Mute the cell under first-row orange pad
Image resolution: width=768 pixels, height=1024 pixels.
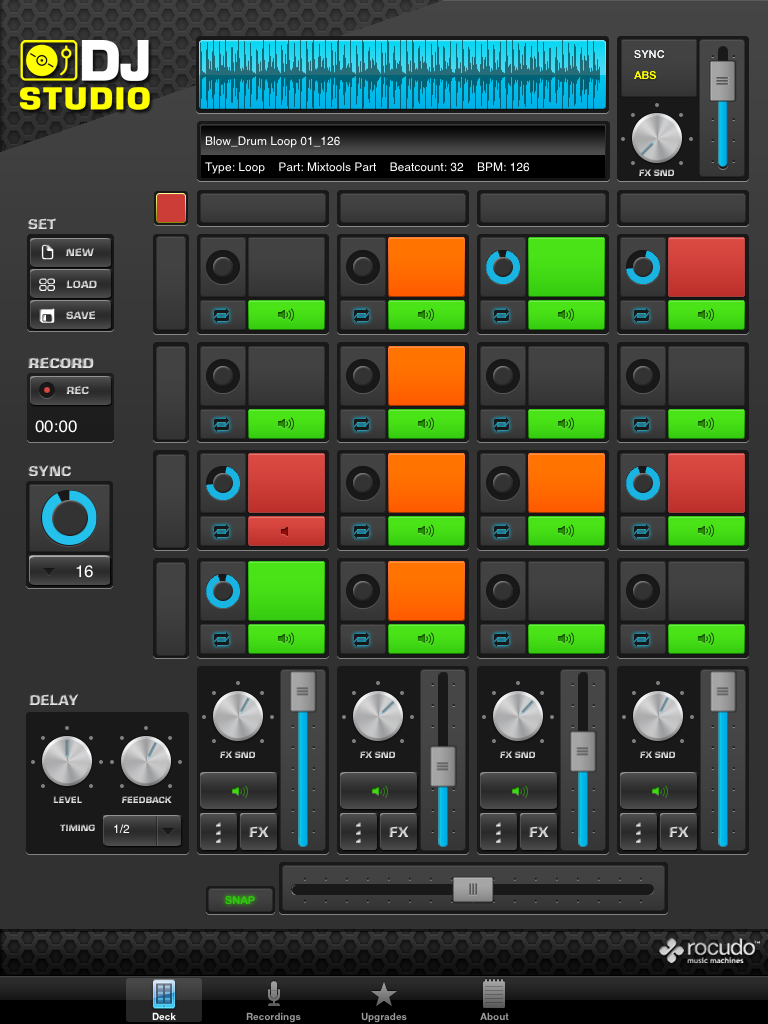click(426, 315)
